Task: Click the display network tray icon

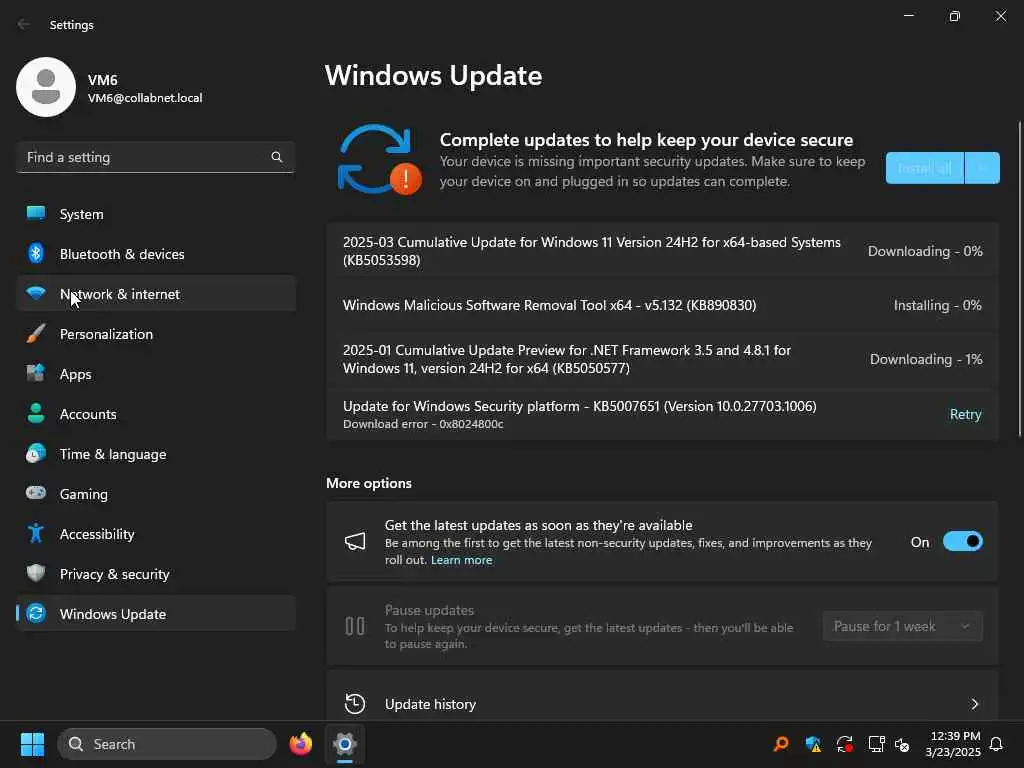Action: pyautogui.click(x=876, y=744)
